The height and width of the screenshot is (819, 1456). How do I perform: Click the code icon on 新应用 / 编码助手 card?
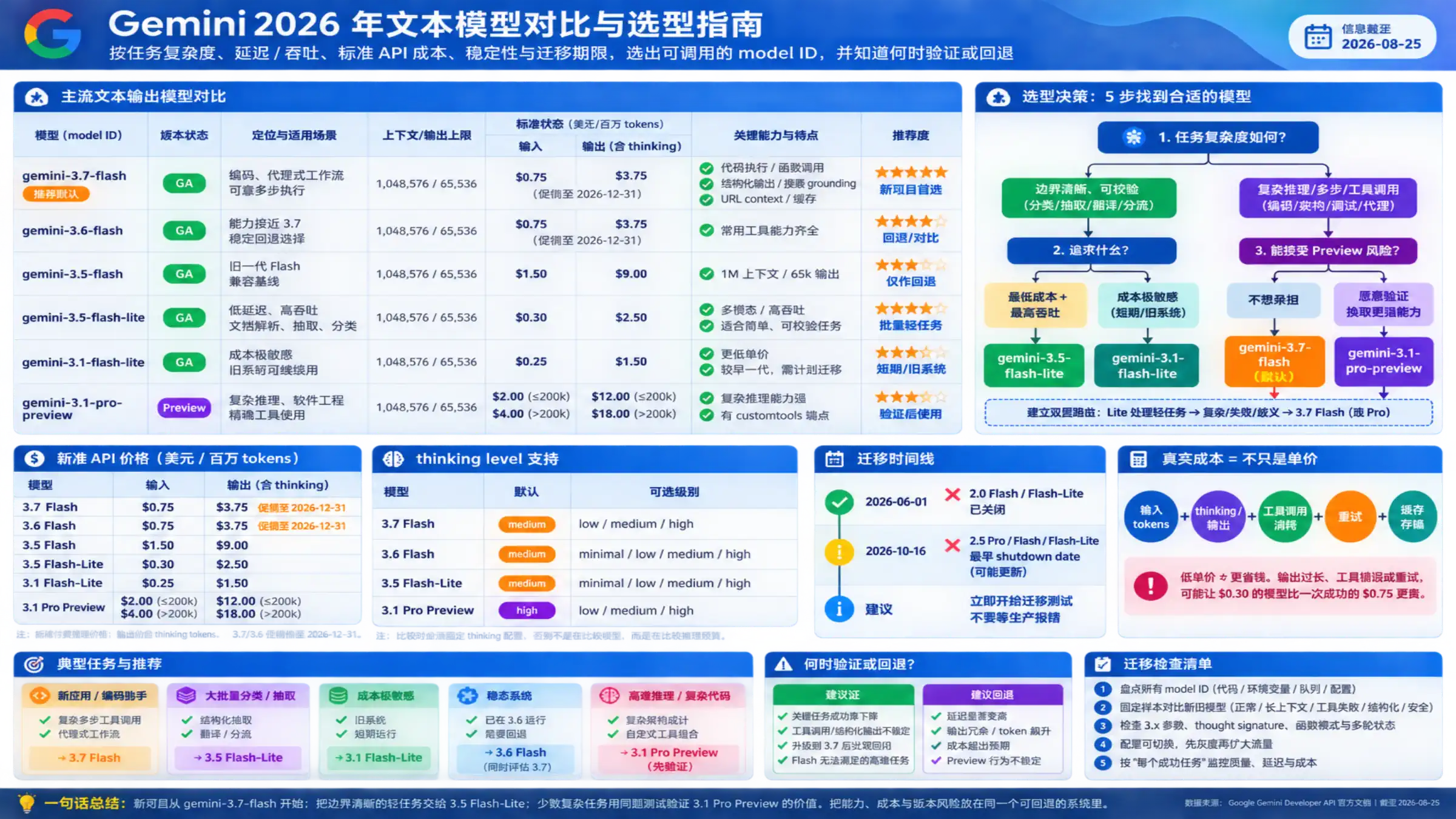coord(40,695)
